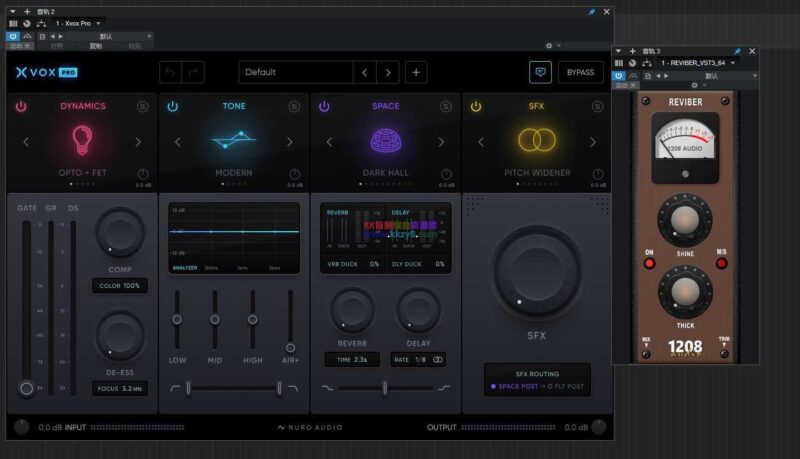Viewport: 800px width, 459px height.
Task: Go to next preset with right chevron
Action: pyautogui.click(x=388, y=72)
